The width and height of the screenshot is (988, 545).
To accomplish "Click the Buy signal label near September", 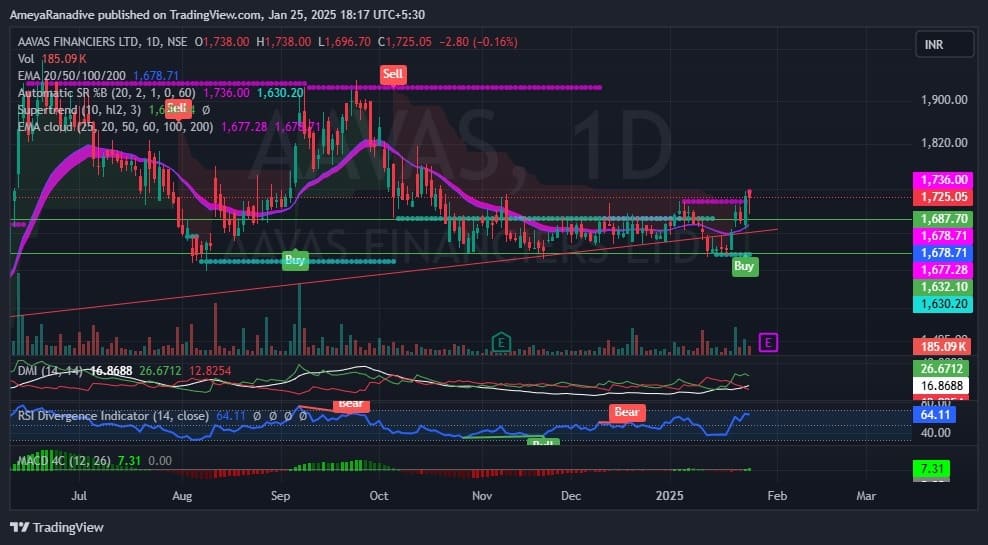I will 295,260.
